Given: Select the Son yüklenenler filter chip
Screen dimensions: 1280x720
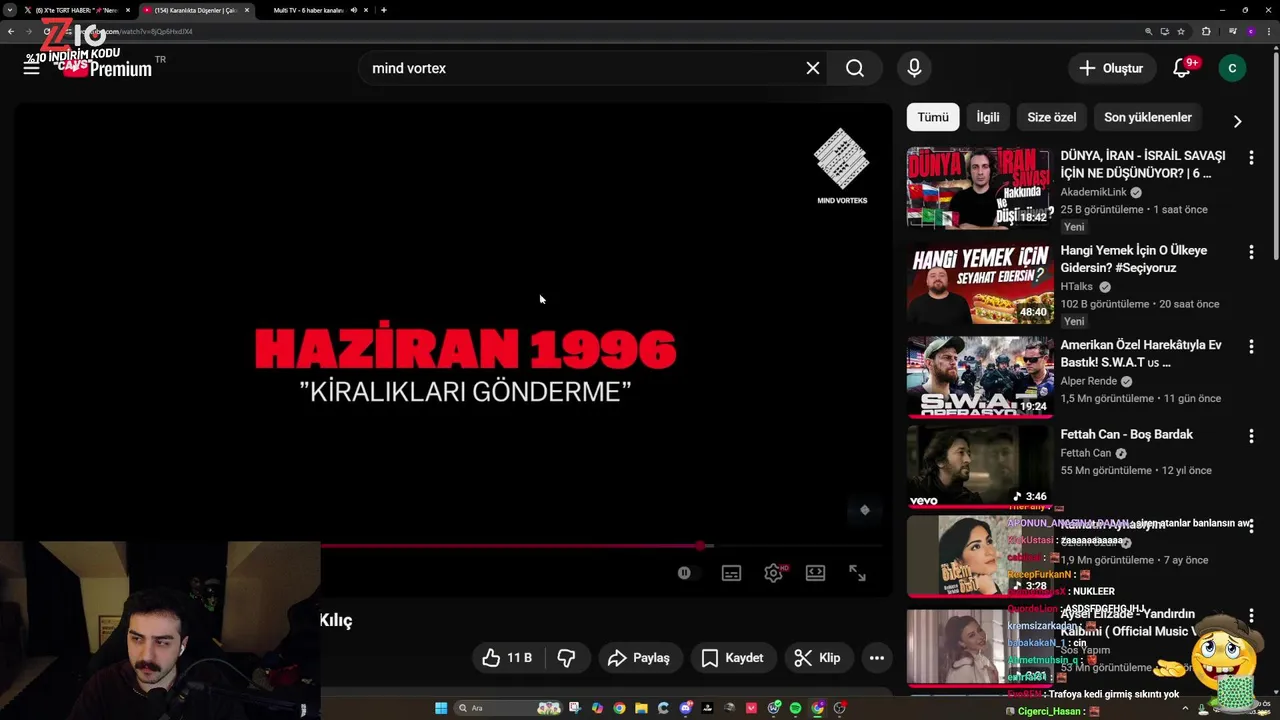Looking at the screenshot, I should pos(1148,117).
